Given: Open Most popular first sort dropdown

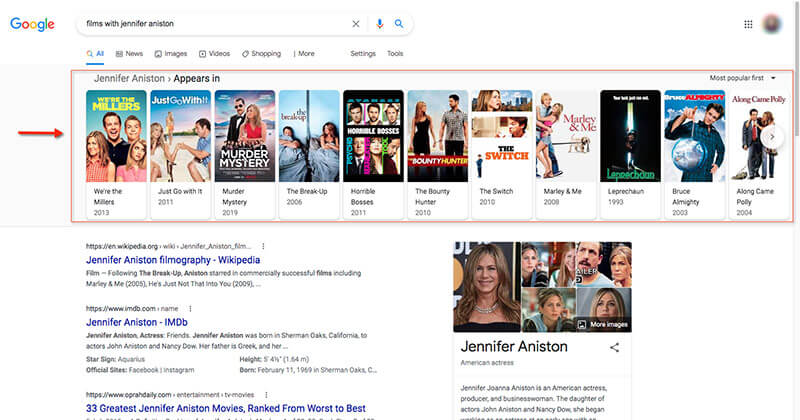Looking at the screenshot, I should (x=742, y=78).
